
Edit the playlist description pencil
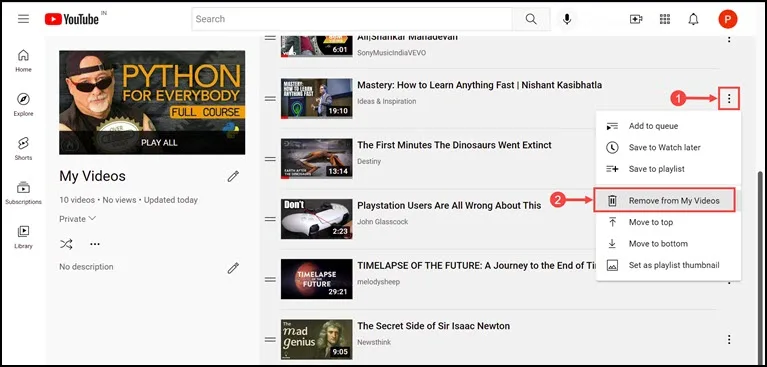pos(233,268)
